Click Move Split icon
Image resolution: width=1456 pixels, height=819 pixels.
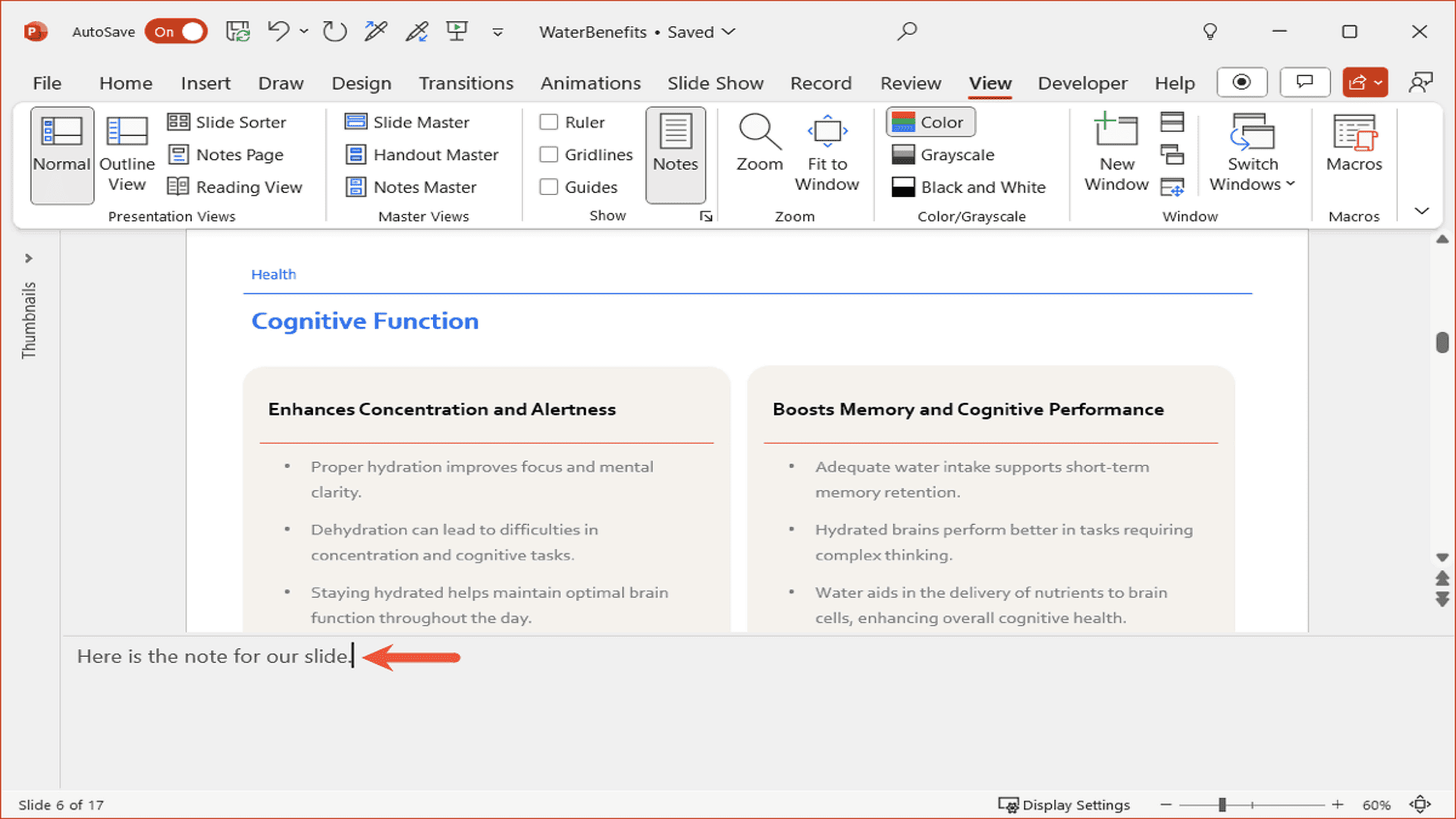tap(1172, 187)
